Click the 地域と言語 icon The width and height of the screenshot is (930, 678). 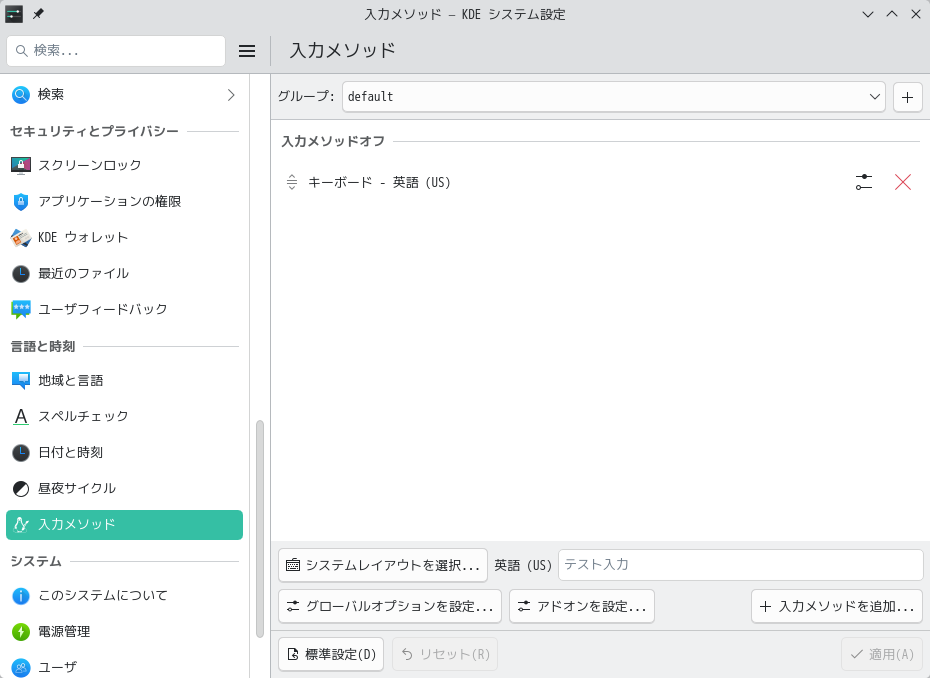point(21,381)
